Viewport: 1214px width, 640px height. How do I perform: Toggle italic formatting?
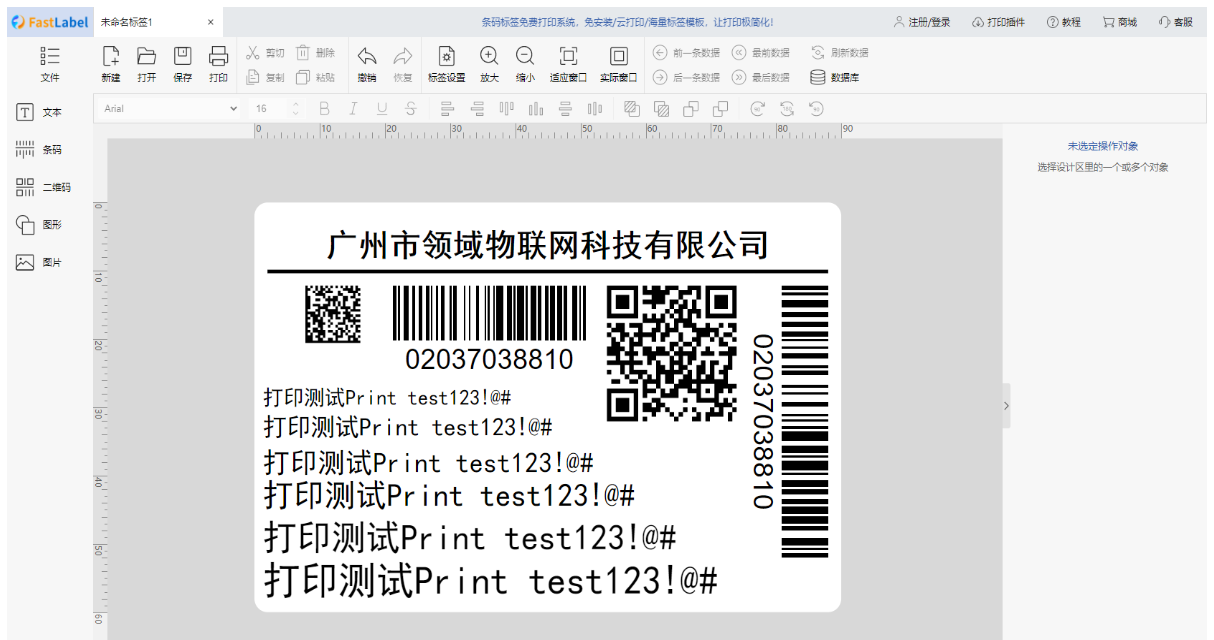tap(353, 108)
